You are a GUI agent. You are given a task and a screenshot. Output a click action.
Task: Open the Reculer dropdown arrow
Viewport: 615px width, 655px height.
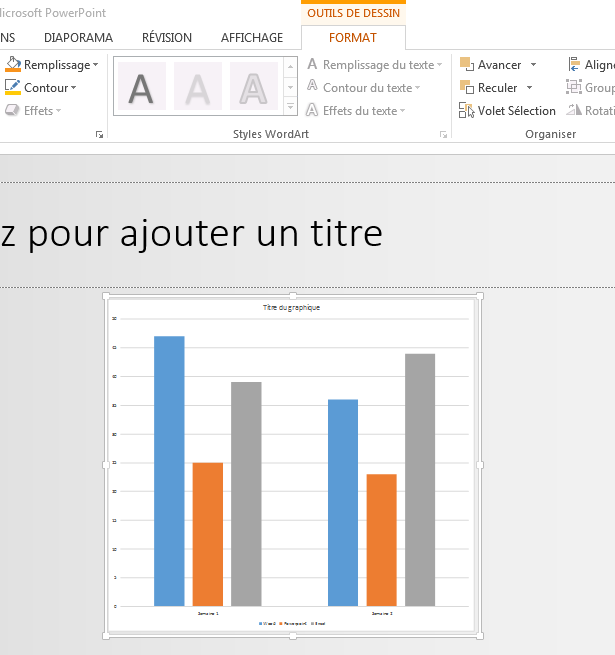pos(529,88)
